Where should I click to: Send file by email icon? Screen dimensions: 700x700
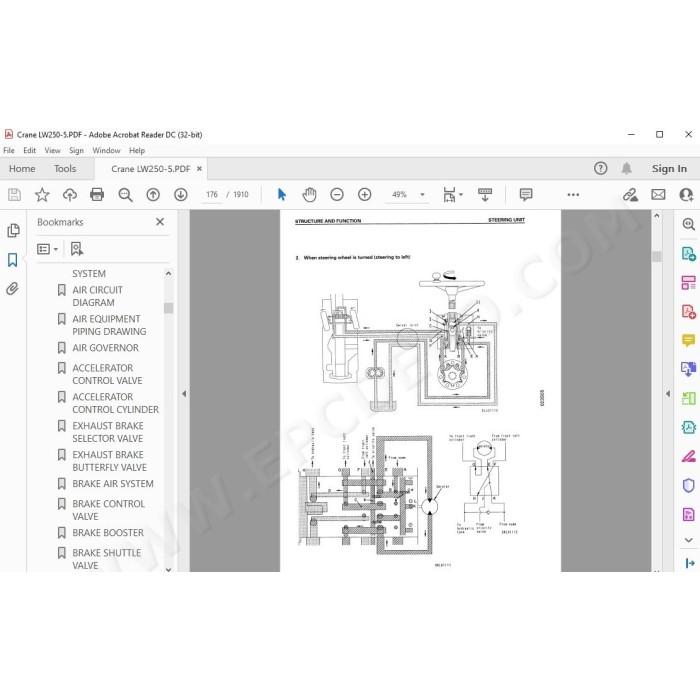coord(658,195)
